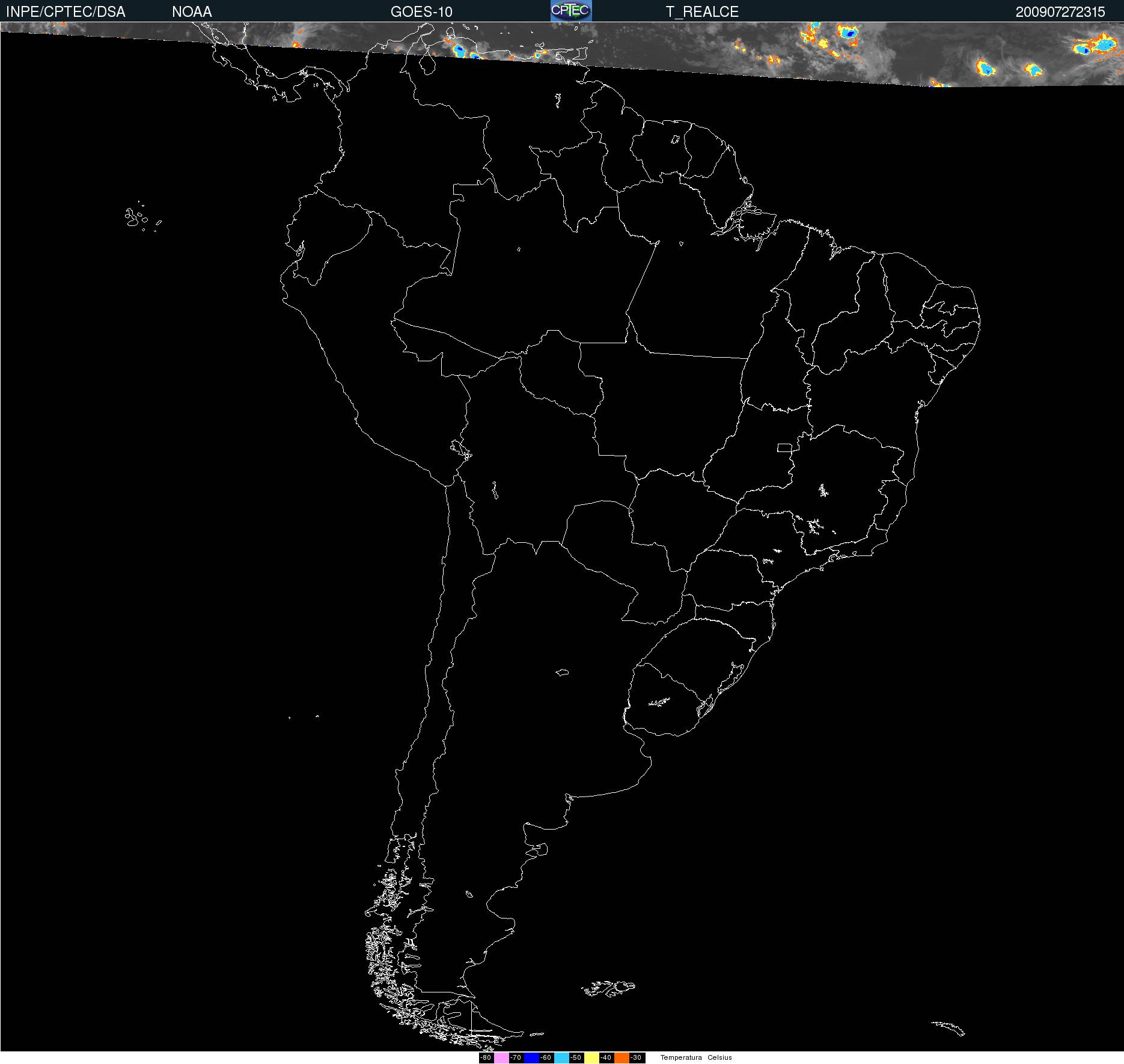This screenshot has height=1064, width=1124.
Task: Click the pink swatch in temperature legend
Action: pyautogui.click(x=501, y=1058)
